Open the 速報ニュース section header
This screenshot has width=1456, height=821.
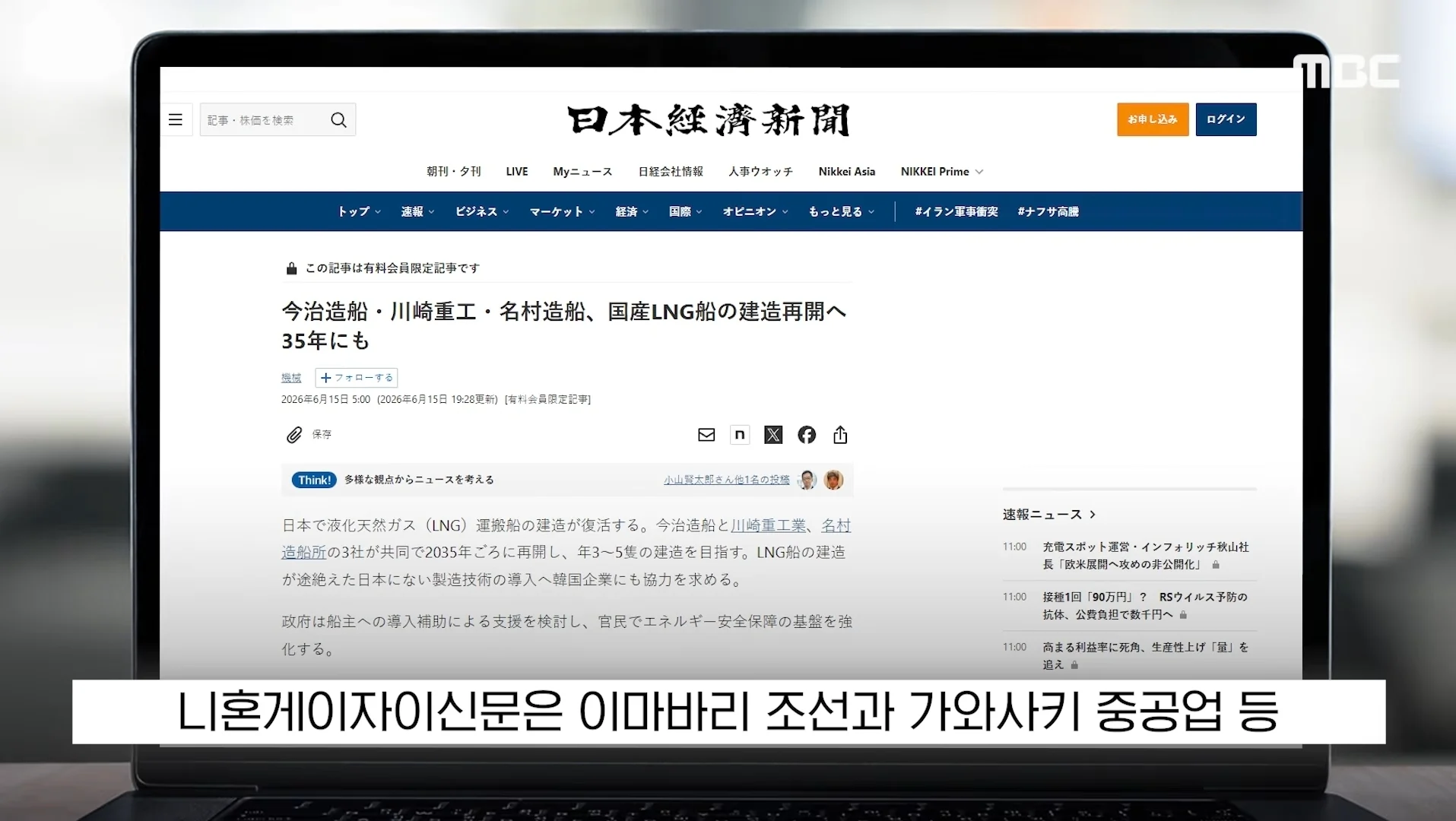(1049, 515)
